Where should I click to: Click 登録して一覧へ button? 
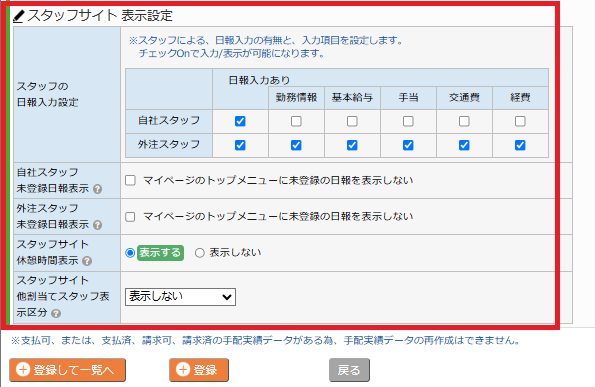pos(68,370)
